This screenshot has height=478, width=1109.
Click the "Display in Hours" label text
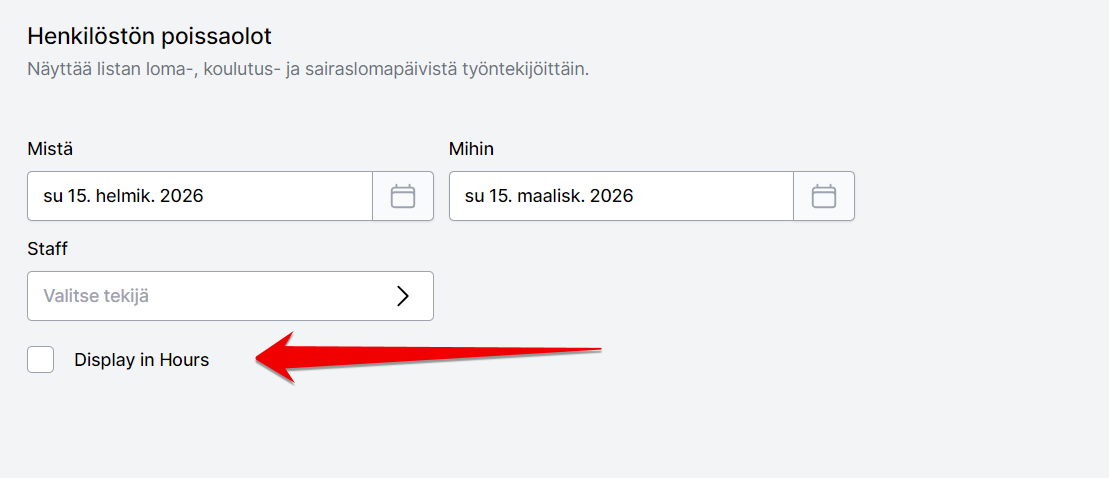pyautogui.click(x=141, y=360)
